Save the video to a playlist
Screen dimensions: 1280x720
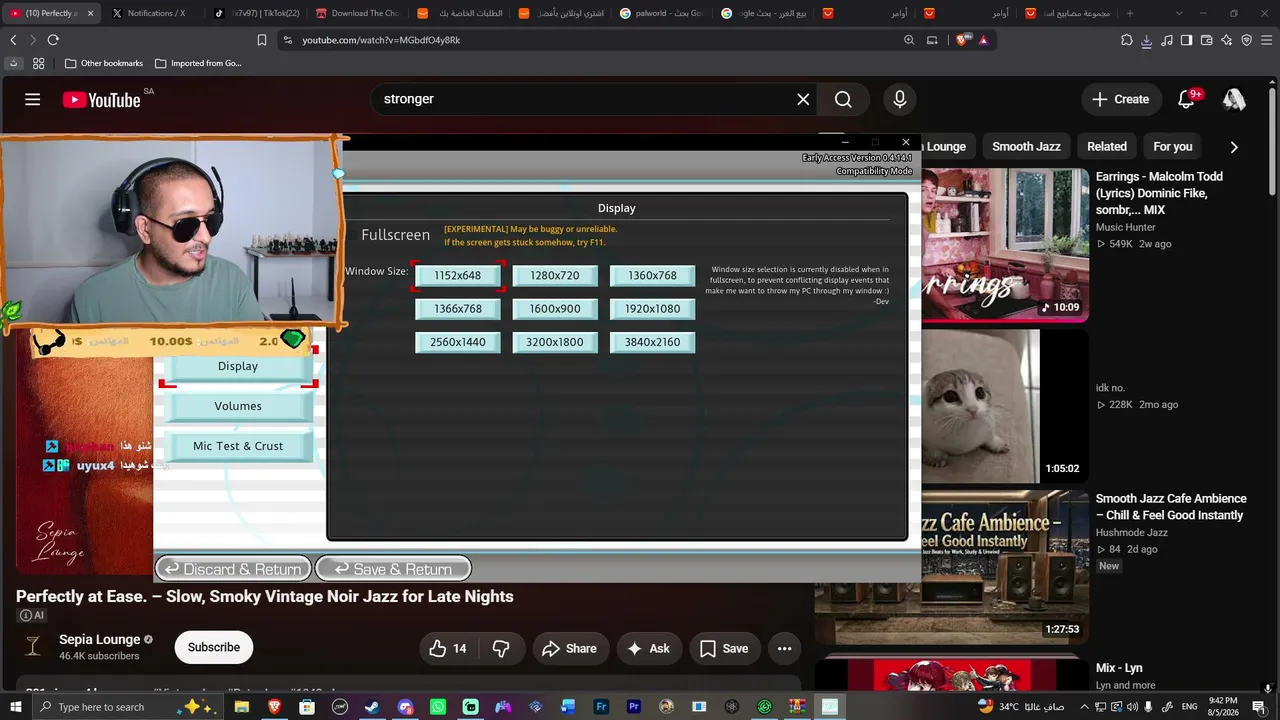(724, 648)
